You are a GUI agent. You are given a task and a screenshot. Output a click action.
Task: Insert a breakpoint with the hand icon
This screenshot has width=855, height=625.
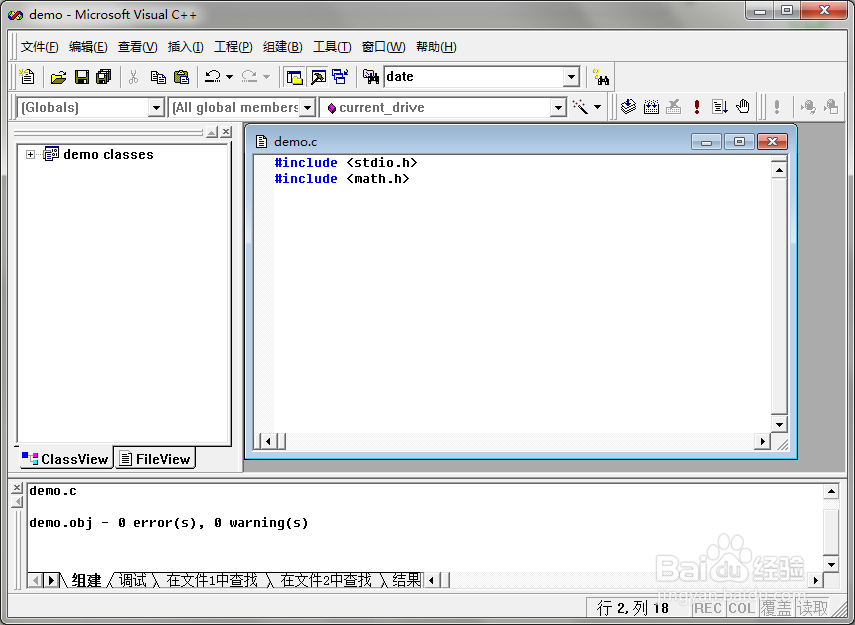coord(743,107)
